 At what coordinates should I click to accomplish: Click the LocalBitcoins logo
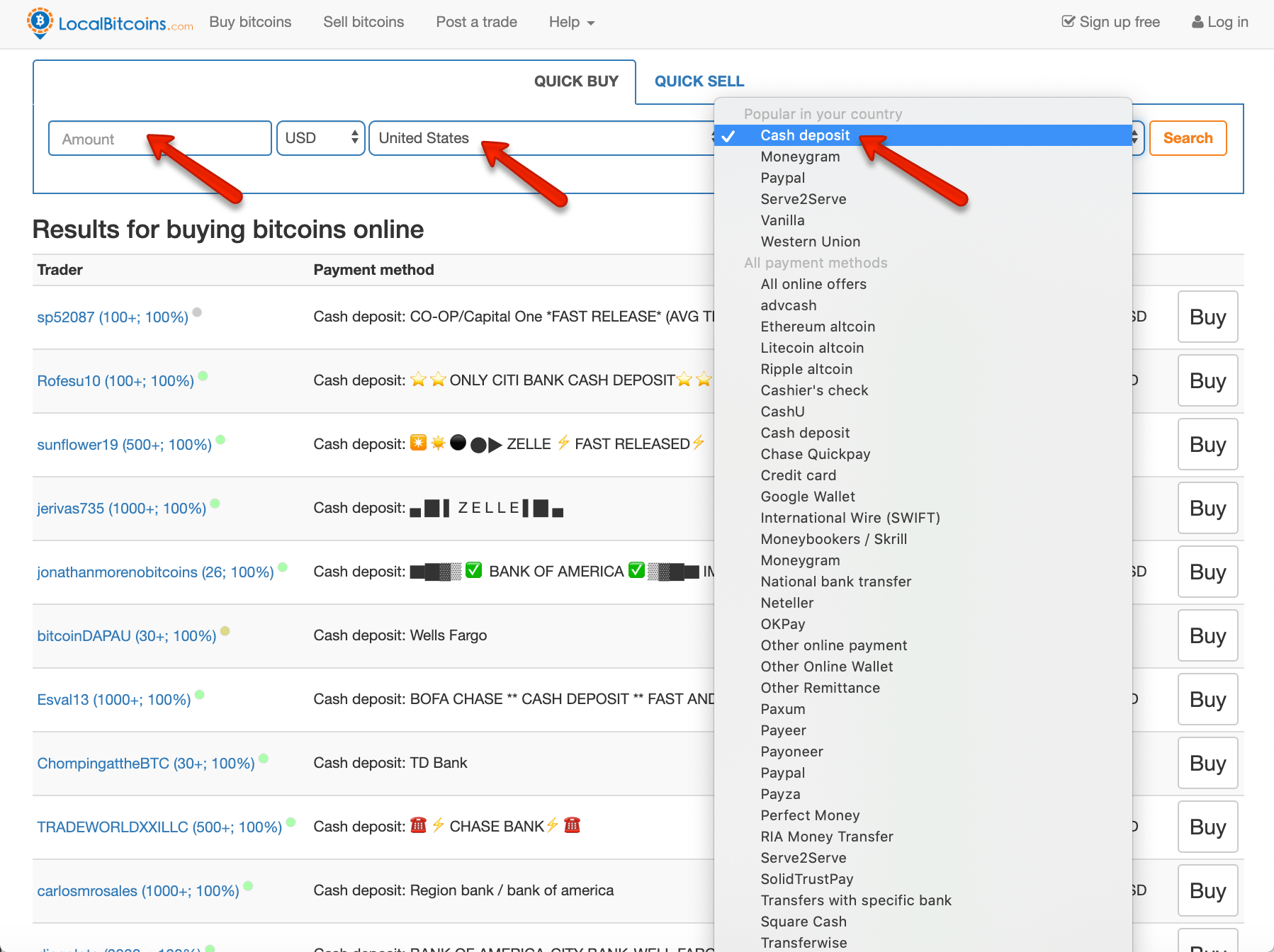(x=110, y=23)
